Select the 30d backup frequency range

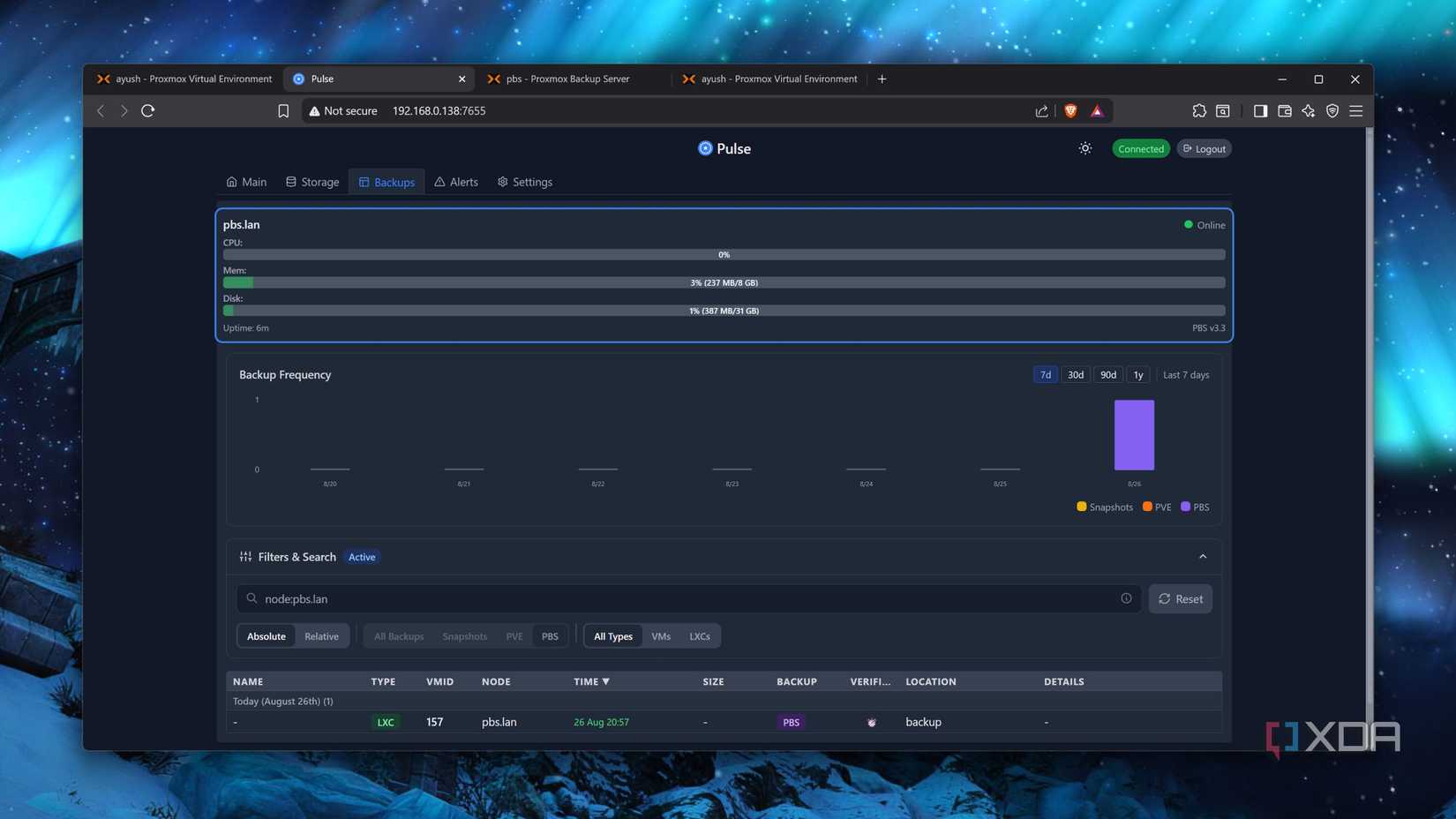pos(1075,374)
